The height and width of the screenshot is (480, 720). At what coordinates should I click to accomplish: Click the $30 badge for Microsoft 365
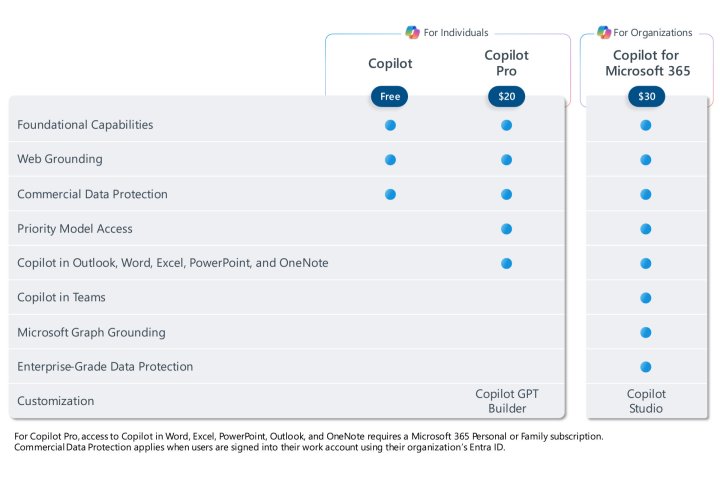646,97
